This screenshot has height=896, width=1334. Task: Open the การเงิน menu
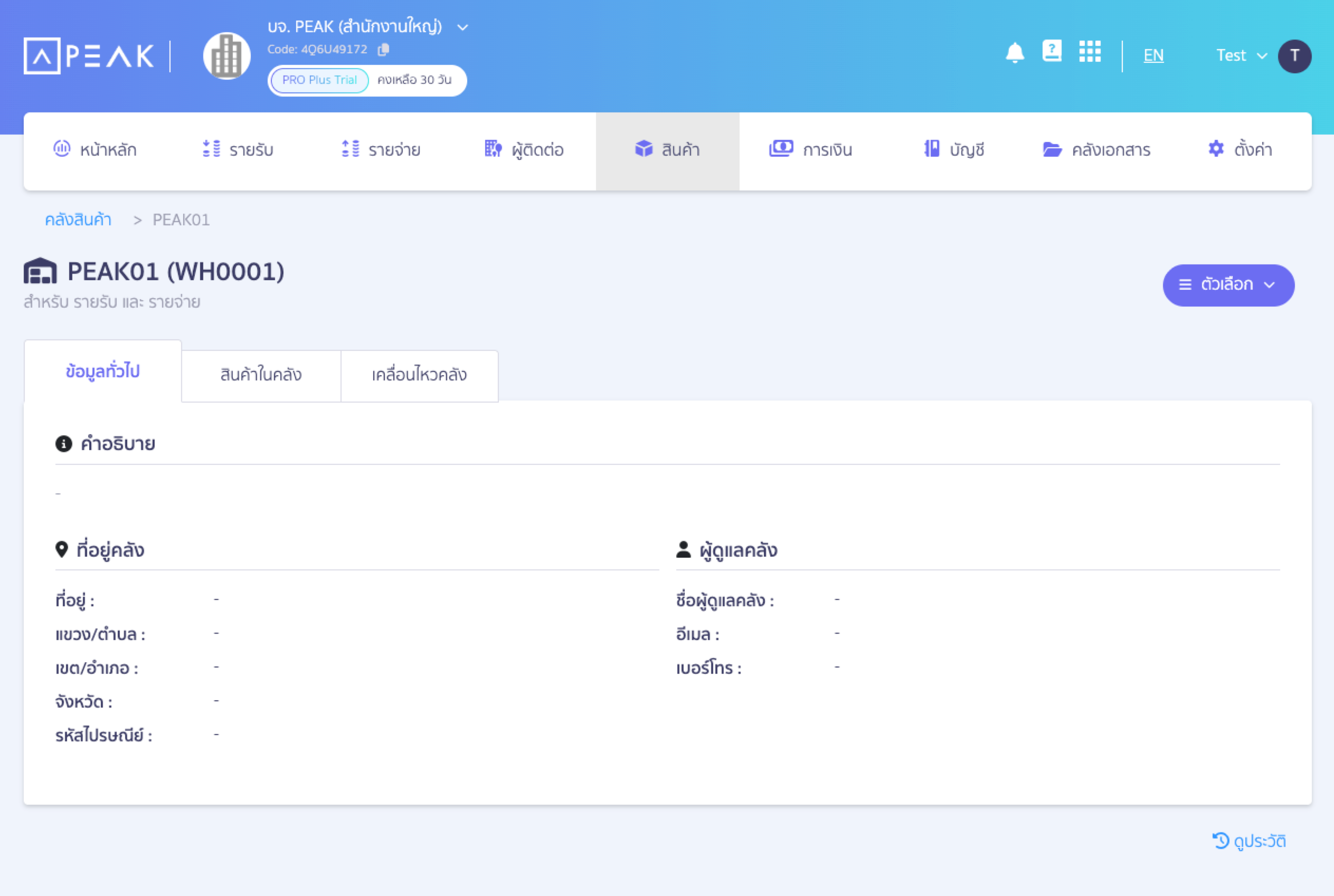(810, 150)
